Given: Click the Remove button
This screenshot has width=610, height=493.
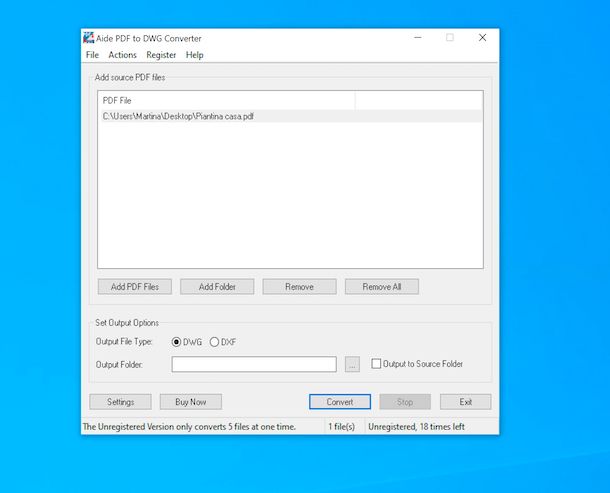Looking at the screenshot, I should coord(300,287).
